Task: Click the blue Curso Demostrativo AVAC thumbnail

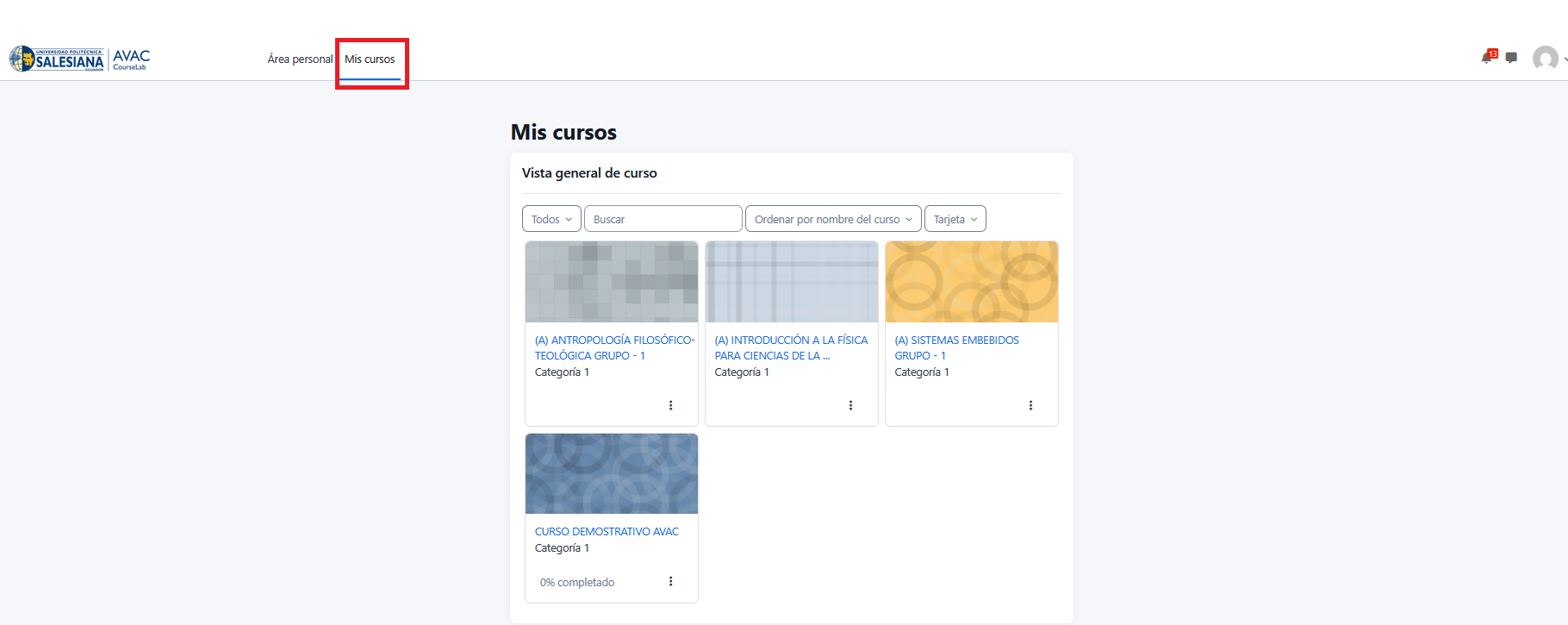Action: 612,474
